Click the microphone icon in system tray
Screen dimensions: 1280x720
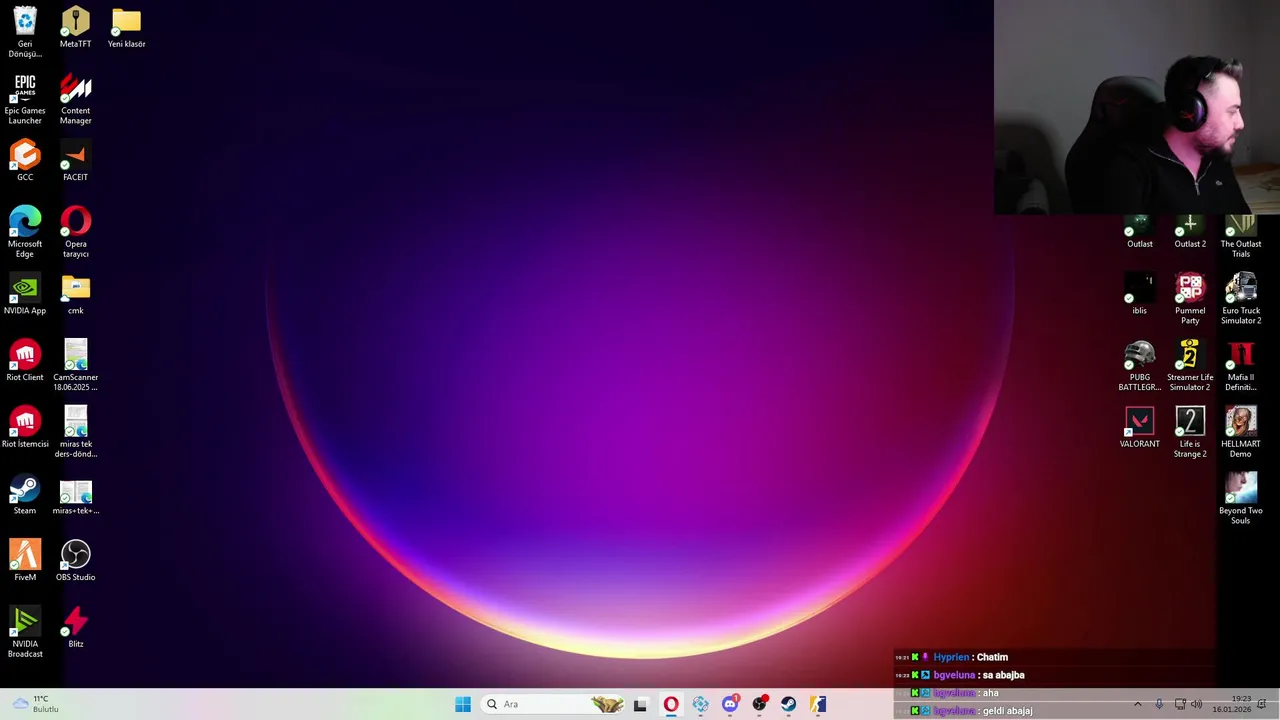1159,704
